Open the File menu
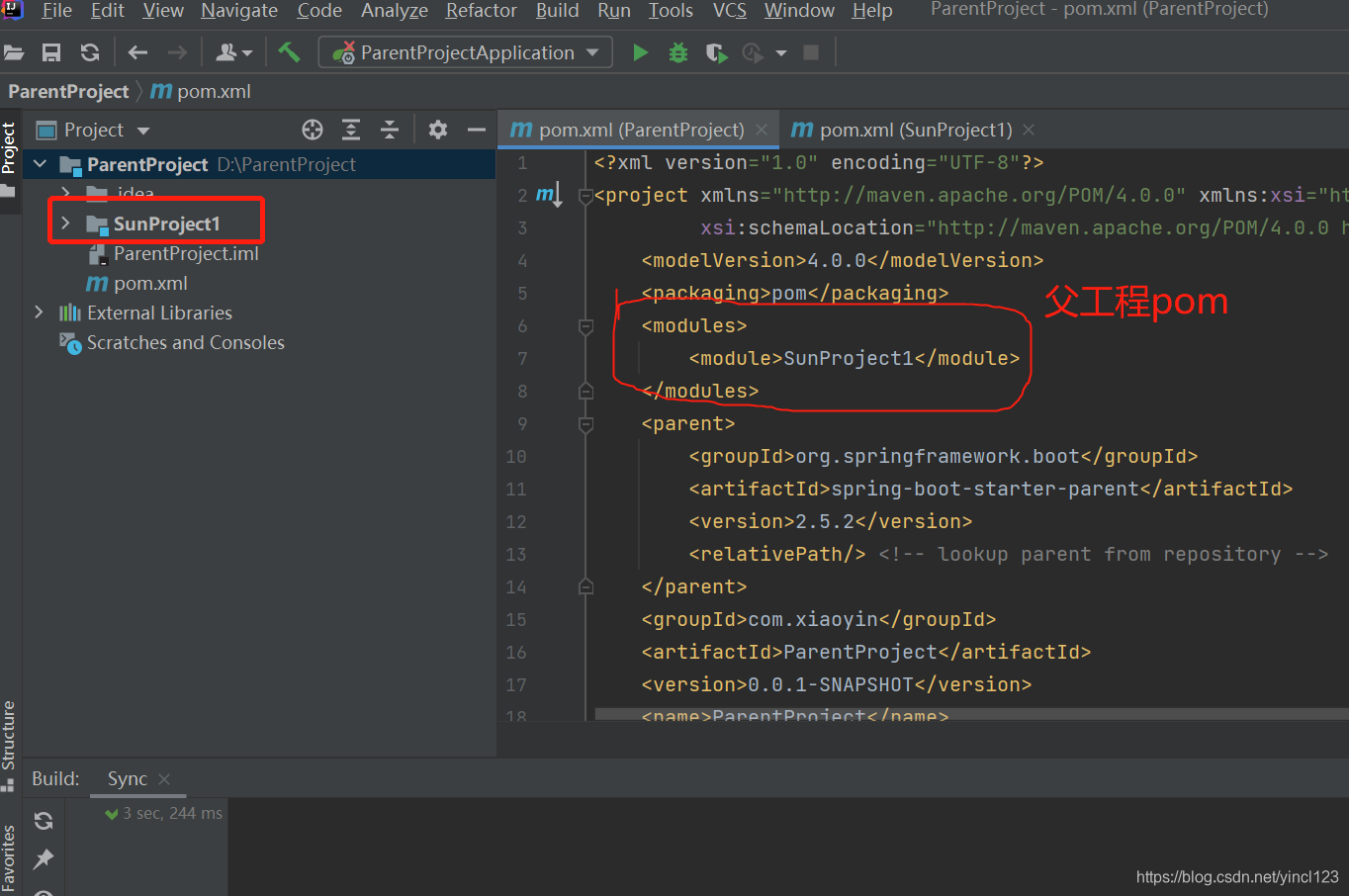The height and width of the screenshot is (896, 1349). coord(57,11)
